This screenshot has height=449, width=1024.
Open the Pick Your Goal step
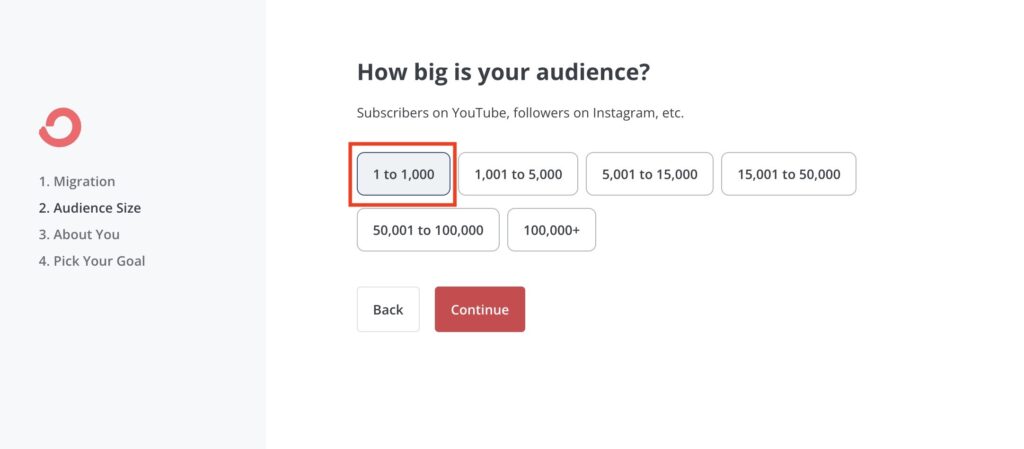(x=92, y=261)
